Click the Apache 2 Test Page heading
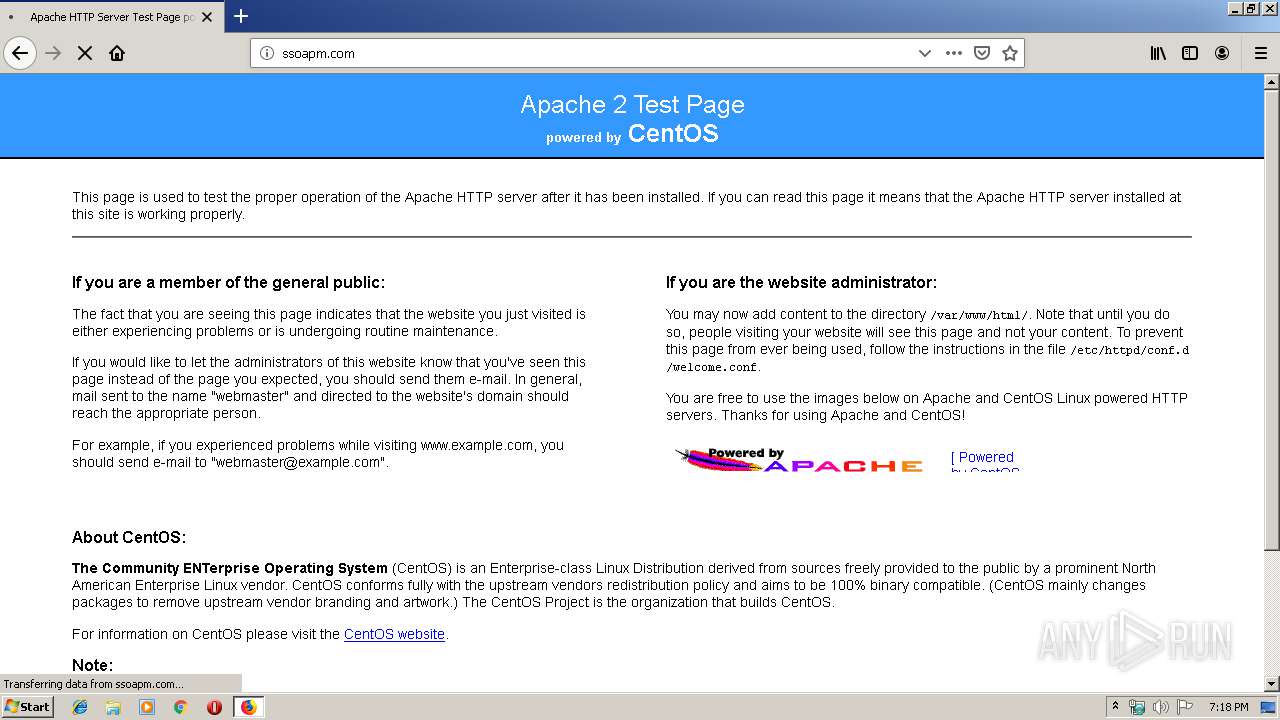 (x=632, y=105)
